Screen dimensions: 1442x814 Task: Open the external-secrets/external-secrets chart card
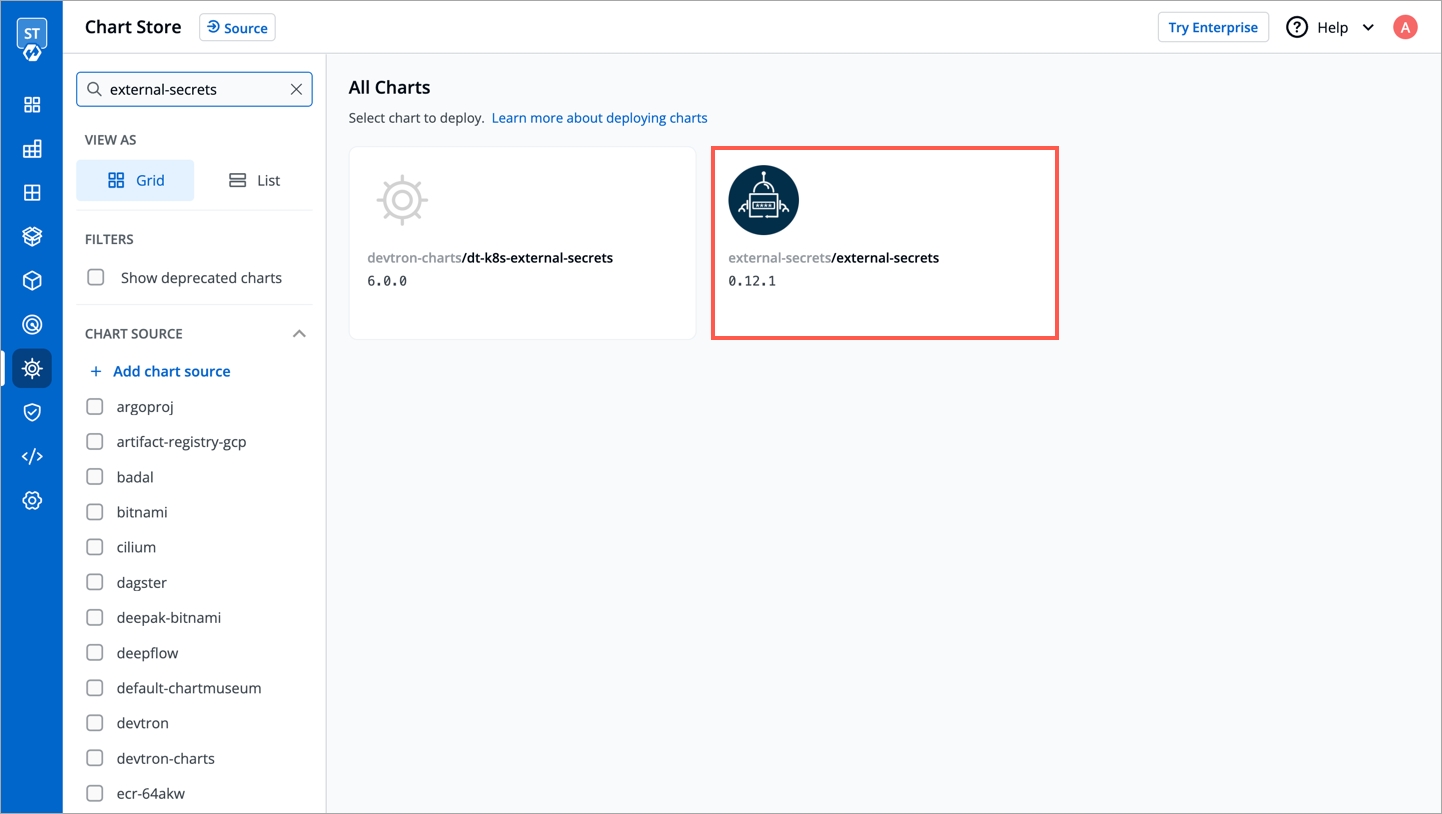(x=884, y=243)
